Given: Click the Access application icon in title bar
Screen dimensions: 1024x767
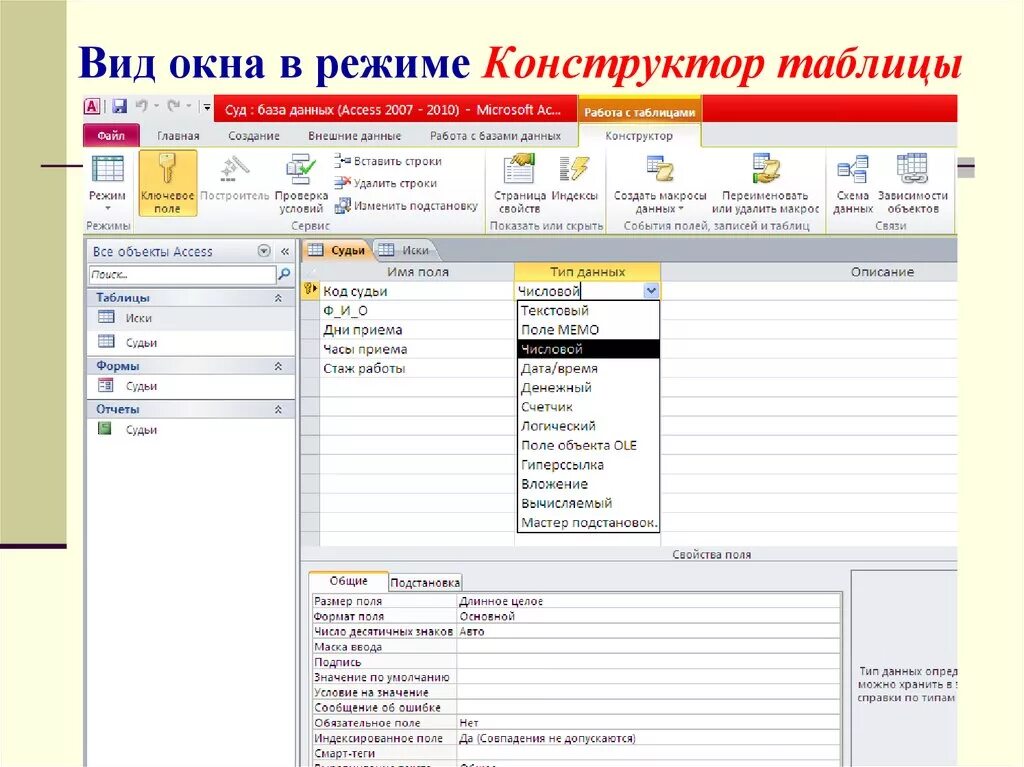Looking at the screenshot, I should (x=93, y=106).
